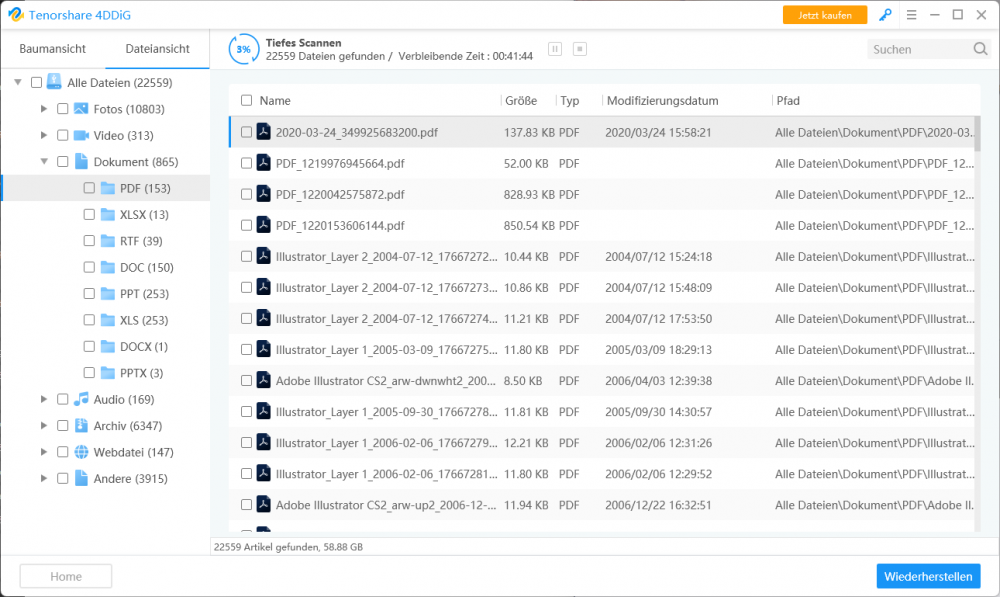Click the search magnifier icon

pyautogui.click(x=980, y=49)
